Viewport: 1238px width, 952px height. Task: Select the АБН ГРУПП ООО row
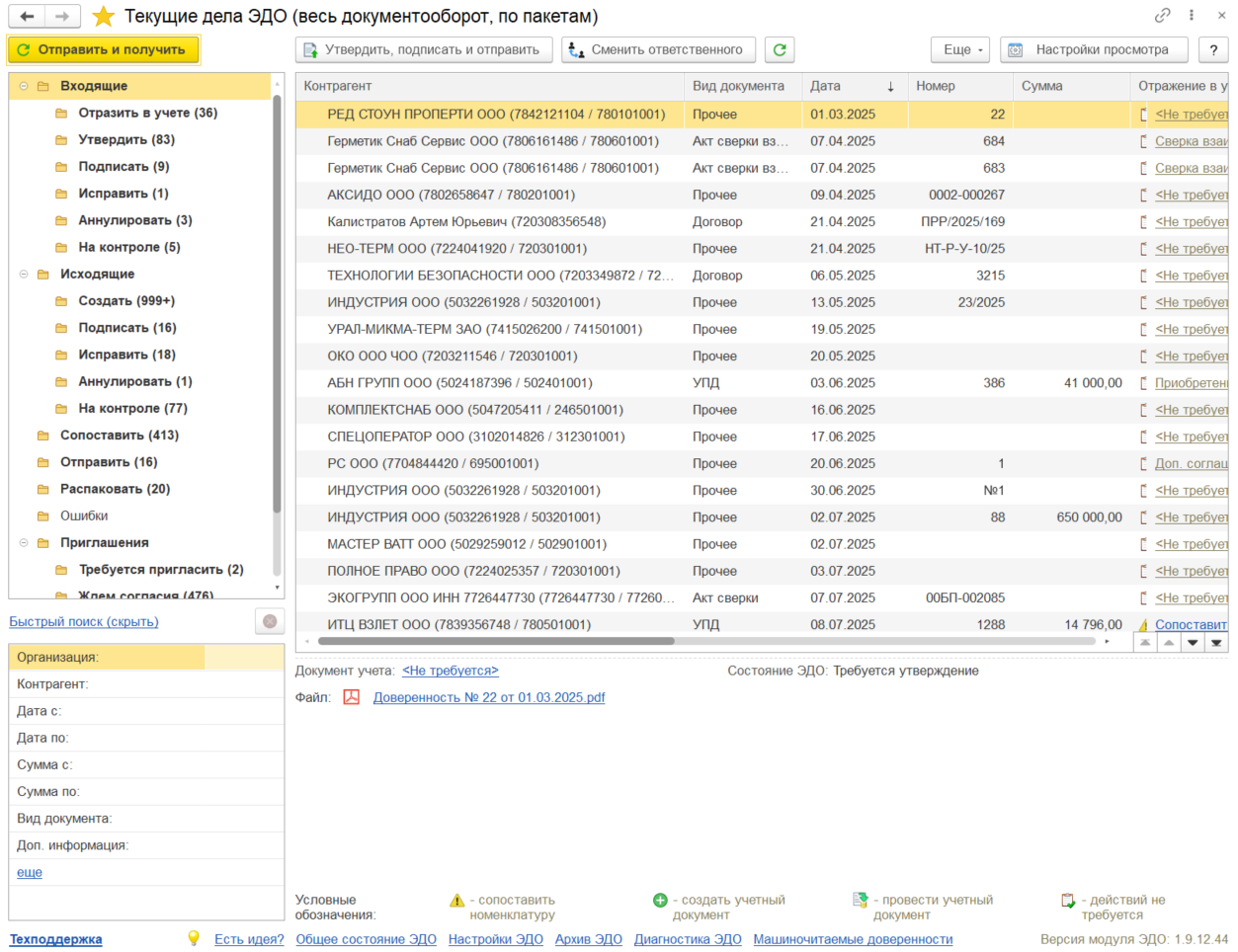tap(761, 383)
